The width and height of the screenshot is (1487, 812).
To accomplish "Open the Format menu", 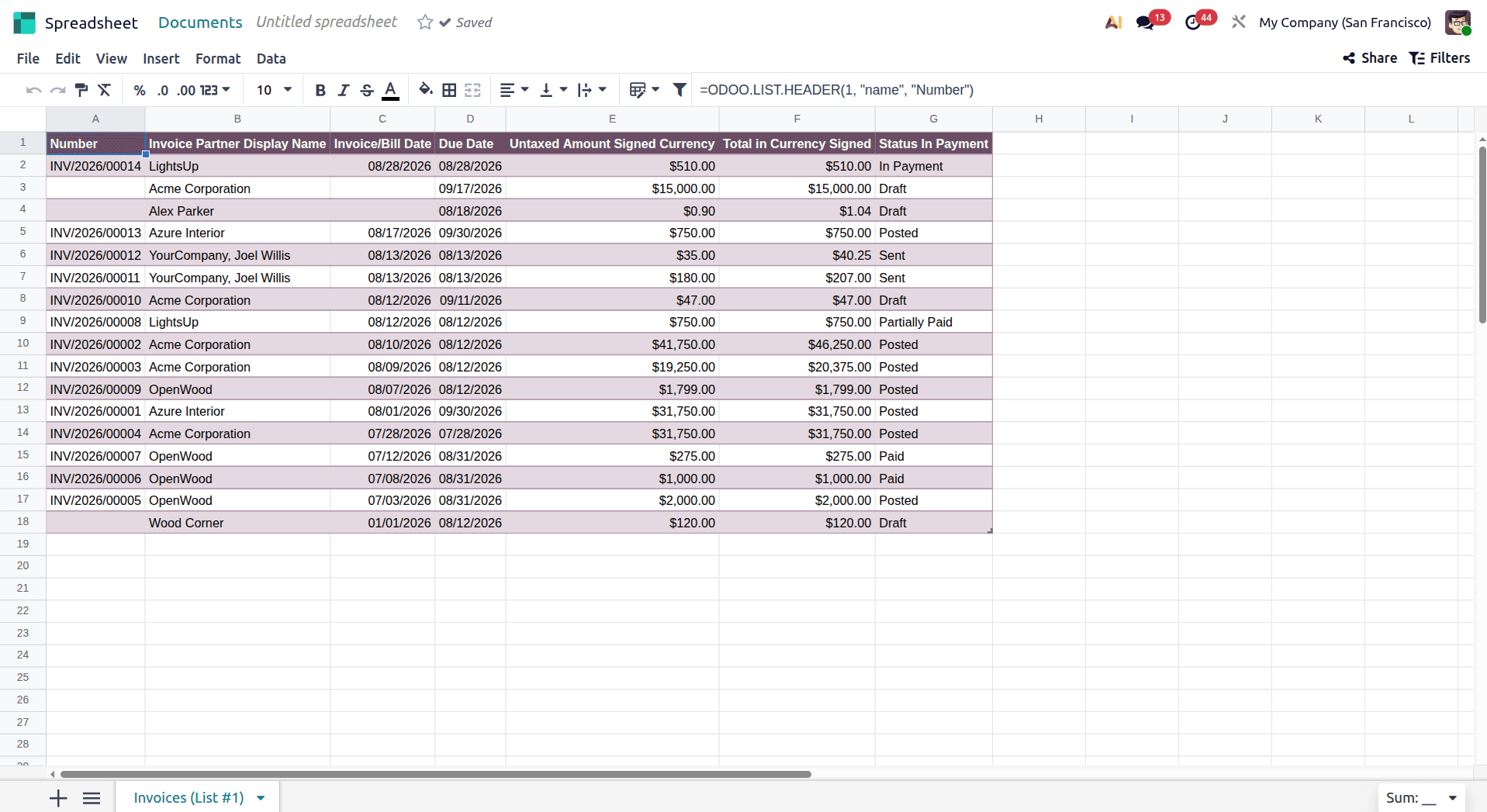I will coord(218,58).
